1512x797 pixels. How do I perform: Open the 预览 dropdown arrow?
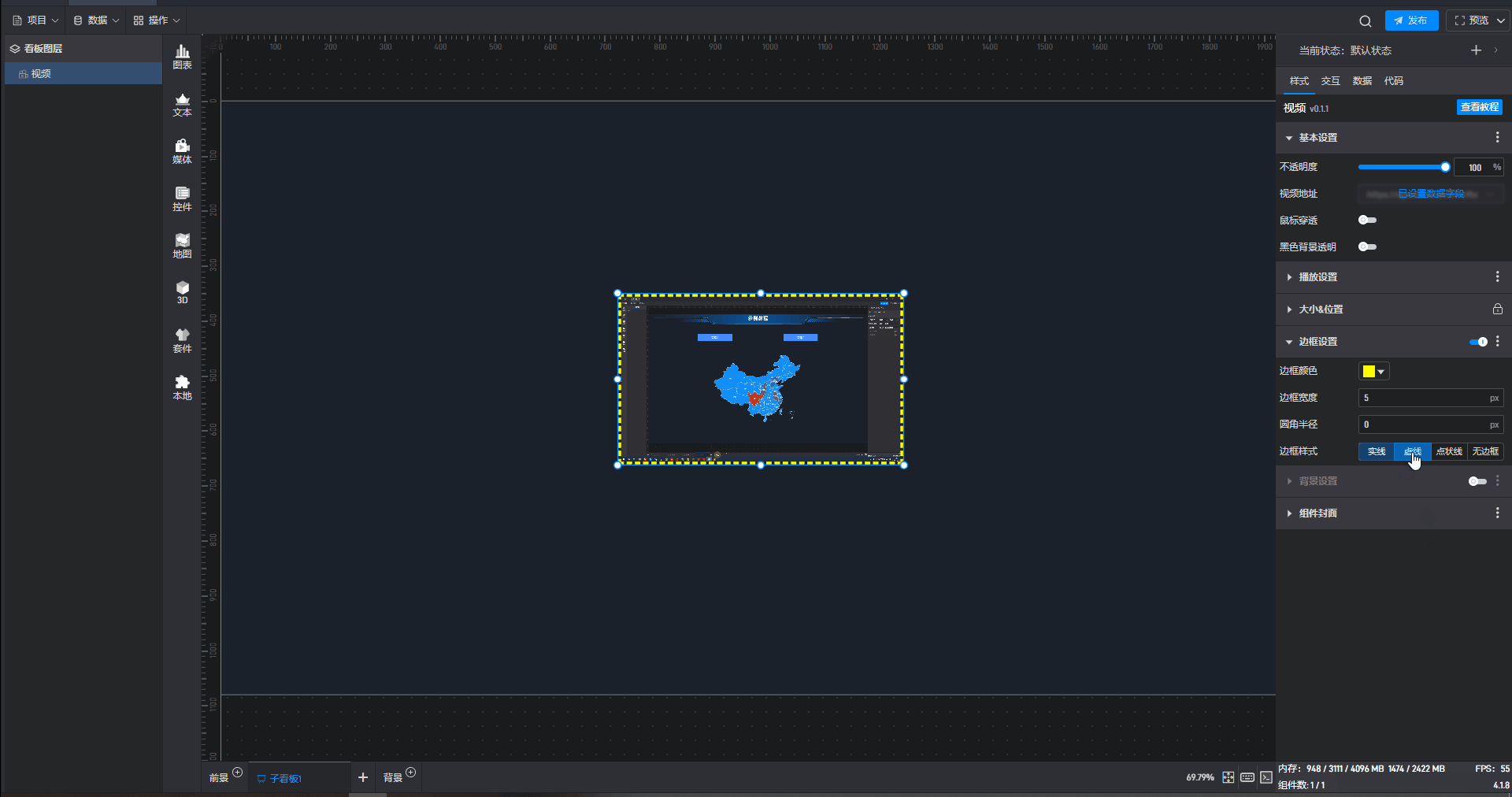(1501, 20)
